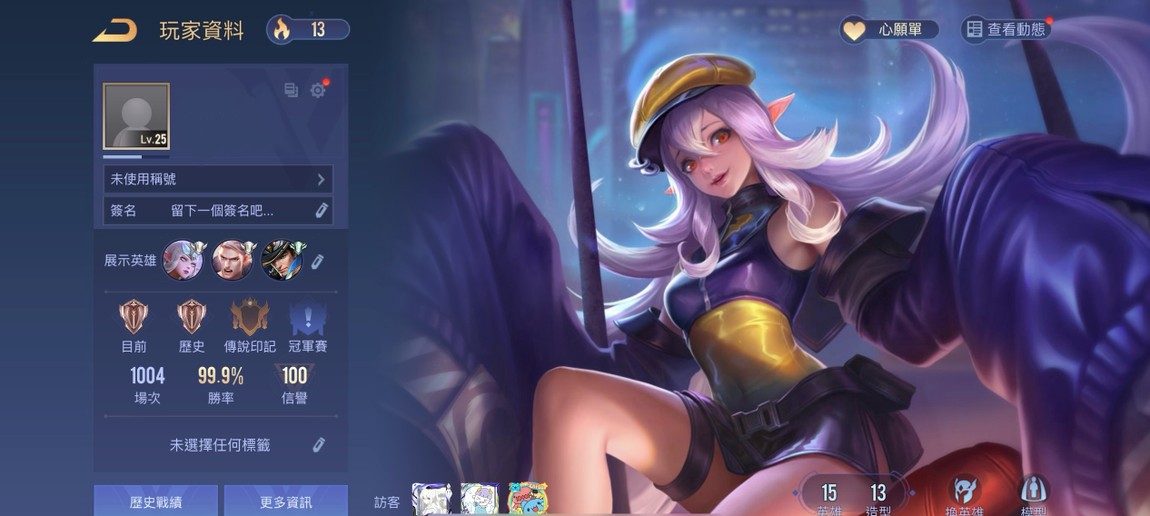Tap the flame streak counter showing 13
The width and height of the screenshot is (1150, 516).
(308, 30)
